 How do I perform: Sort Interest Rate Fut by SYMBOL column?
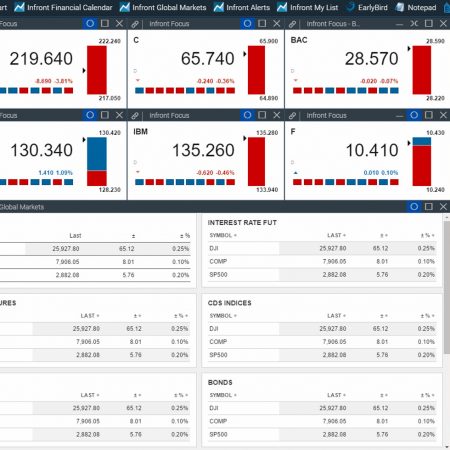click(223, 235)
